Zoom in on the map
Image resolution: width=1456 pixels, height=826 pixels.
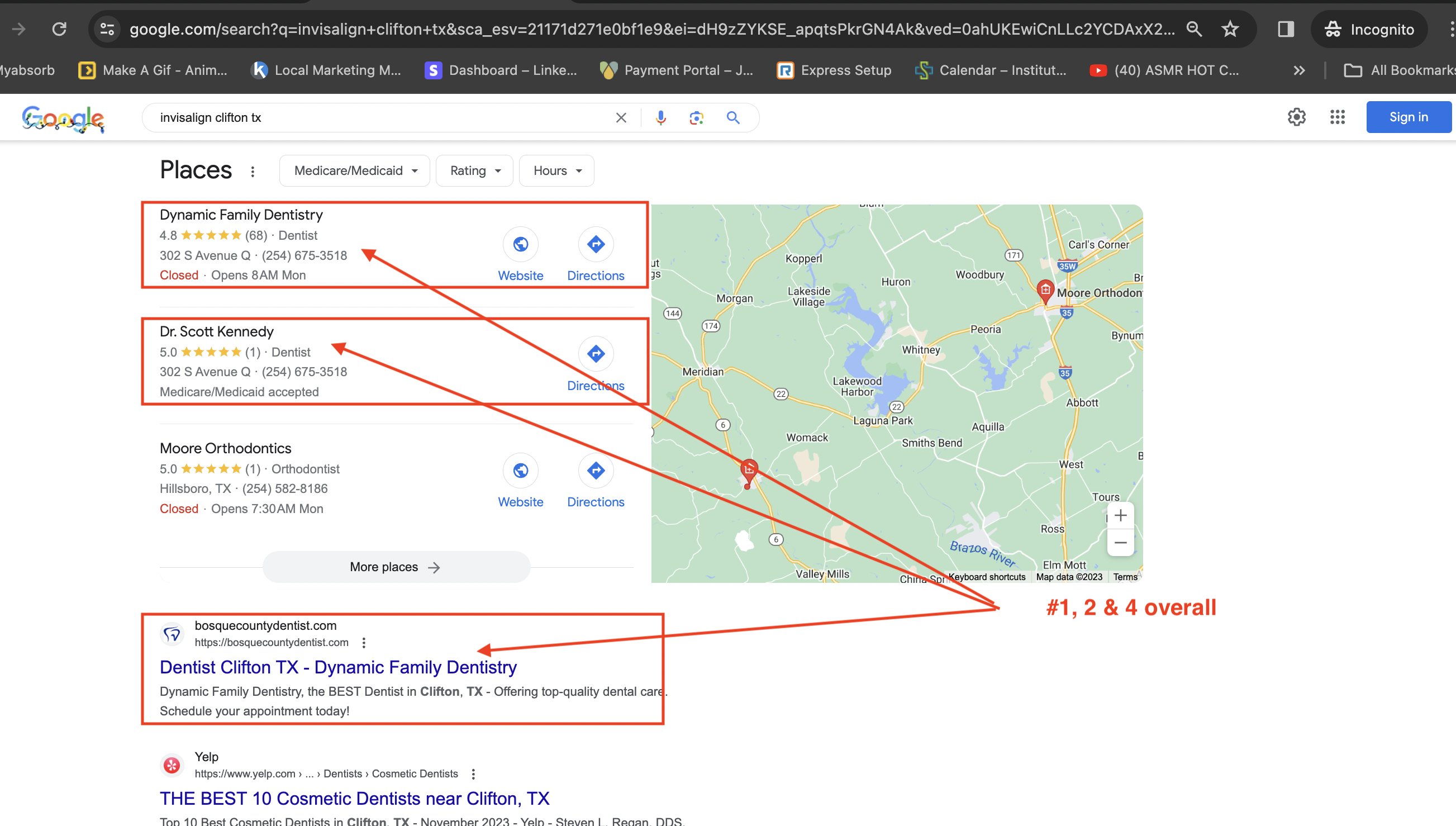coord(1120,516)
